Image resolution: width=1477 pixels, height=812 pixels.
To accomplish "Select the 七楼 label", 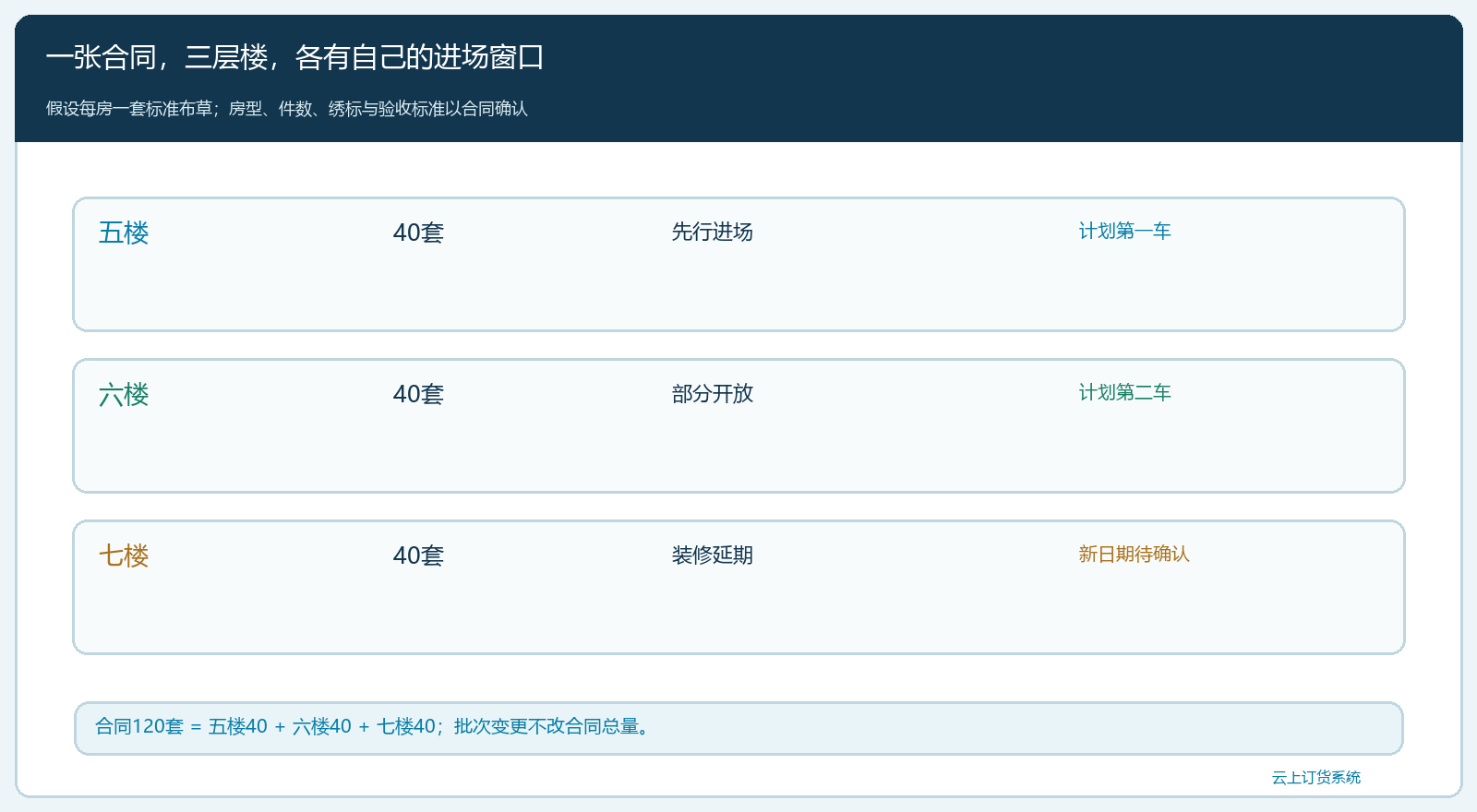I will click(x=124, y=555).
